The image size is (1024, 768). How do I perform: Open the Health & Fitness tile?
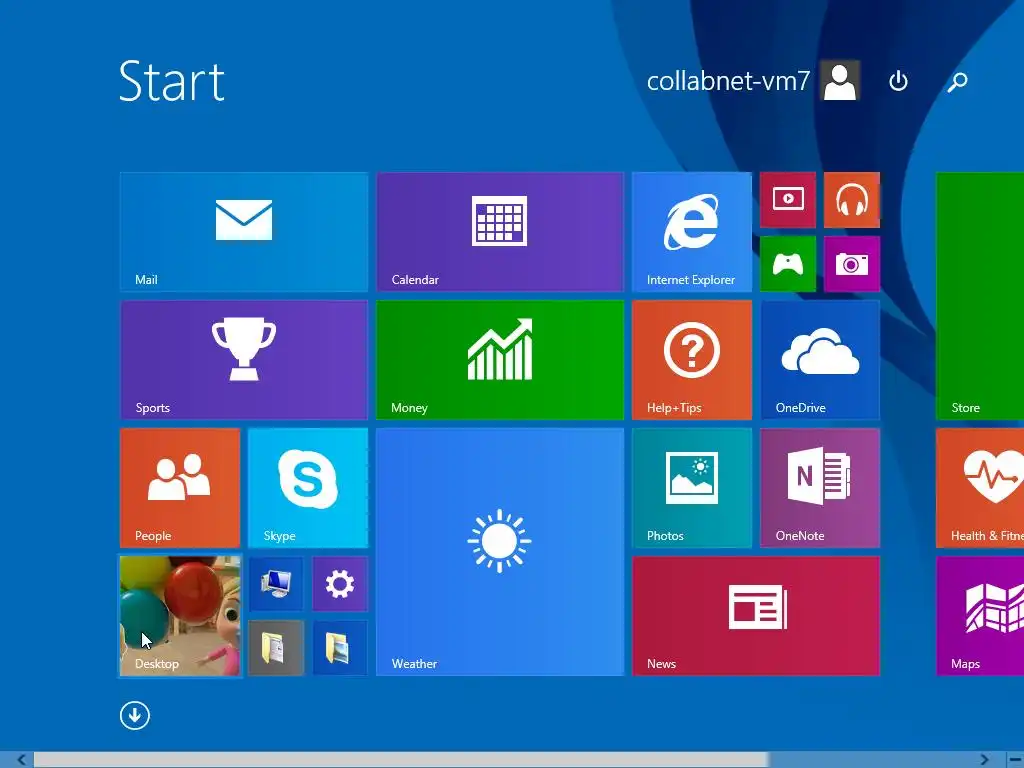(980, 488)
